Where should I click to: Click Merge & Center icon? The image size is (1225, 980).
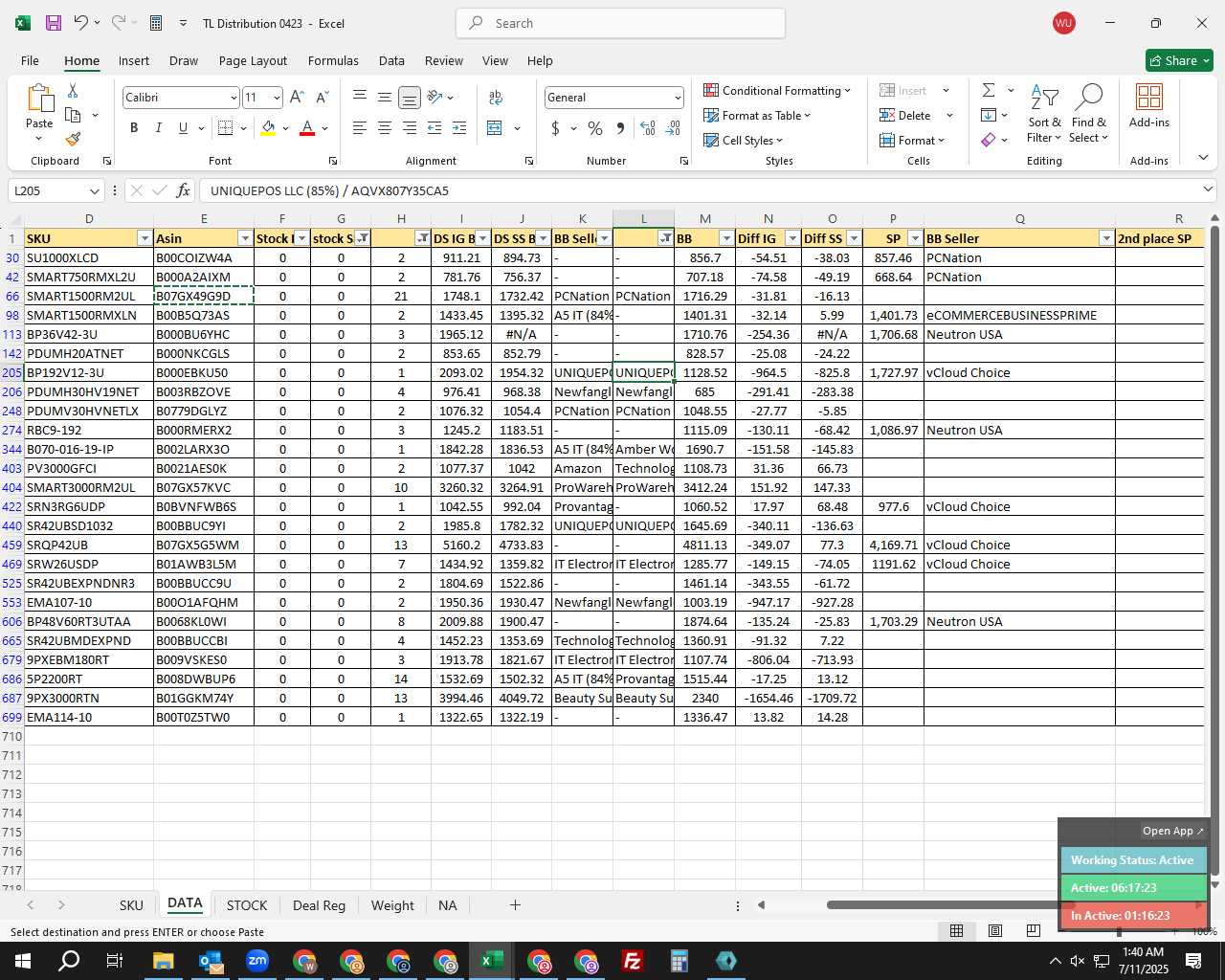point(495,128)
